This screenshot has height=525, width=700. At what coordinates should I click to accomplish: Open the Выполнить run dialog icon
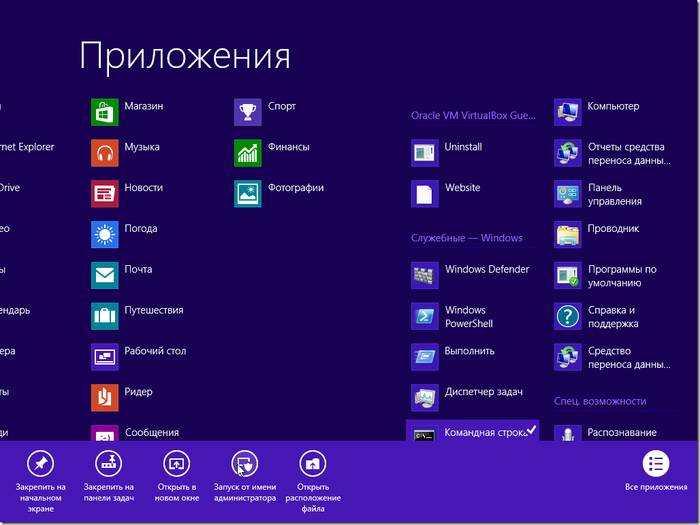425,357
